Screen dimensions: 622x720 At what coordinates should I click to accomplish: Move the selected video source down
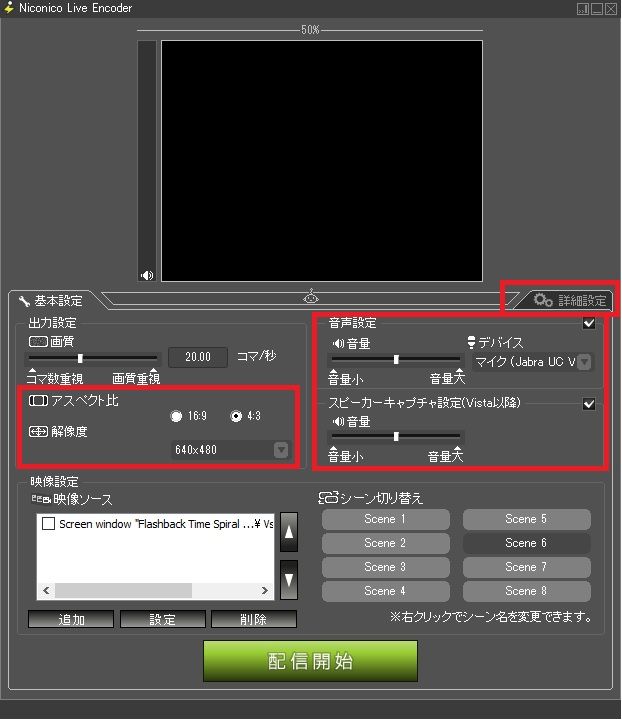(289, 579)
